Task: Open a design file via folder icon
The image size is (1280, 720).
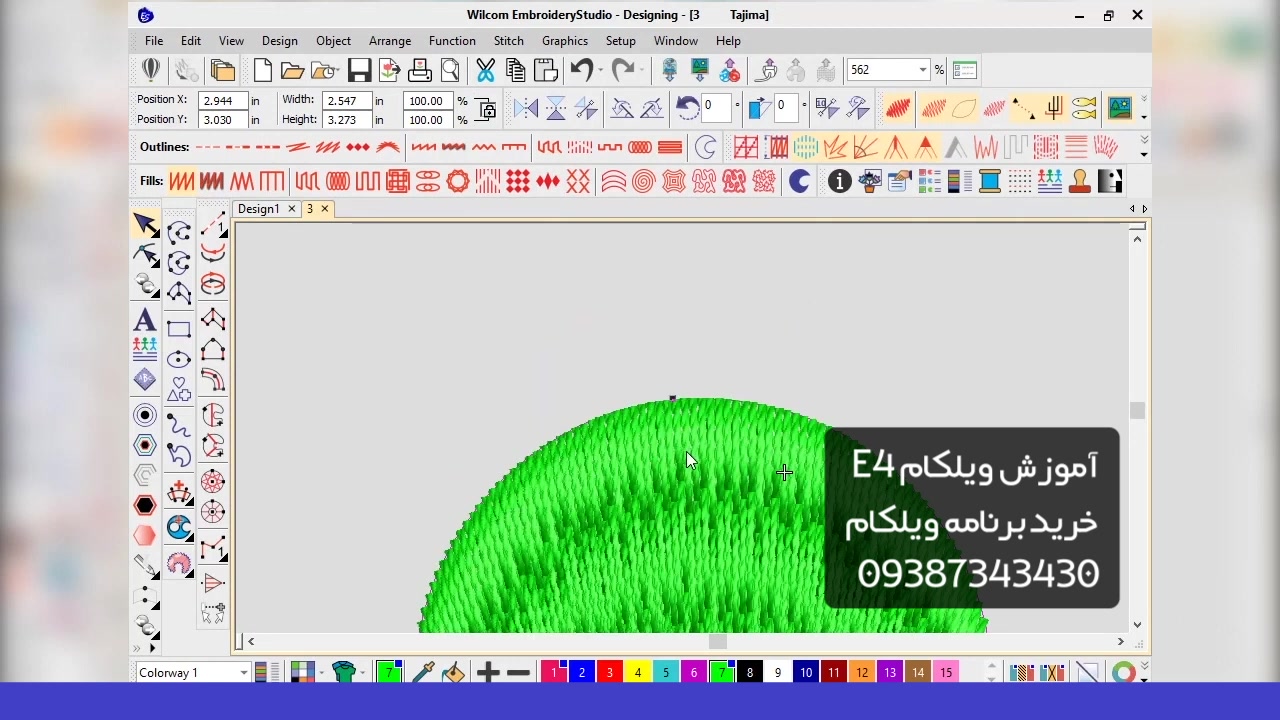Action: coord(292,70)
